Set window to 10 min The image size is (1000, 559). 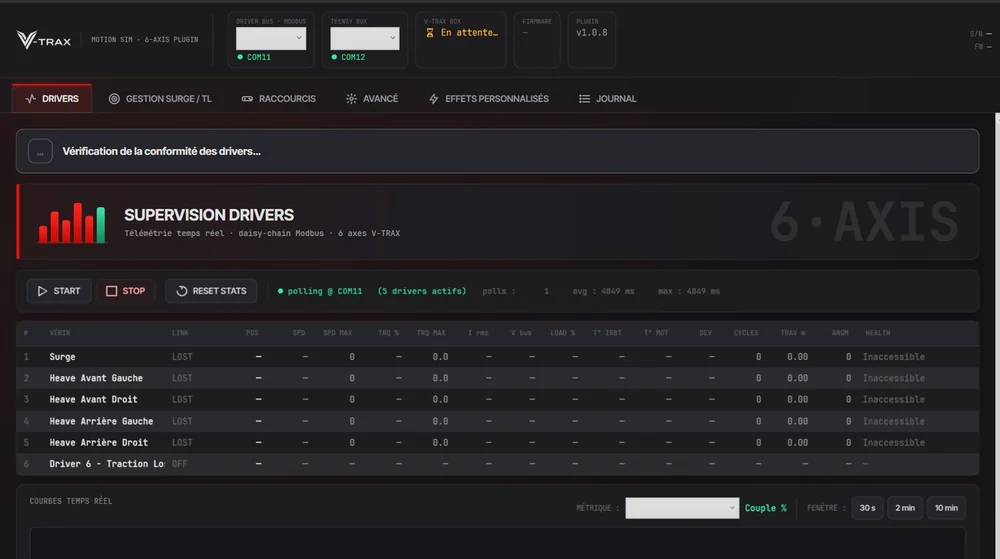click(x=946, y=508)
